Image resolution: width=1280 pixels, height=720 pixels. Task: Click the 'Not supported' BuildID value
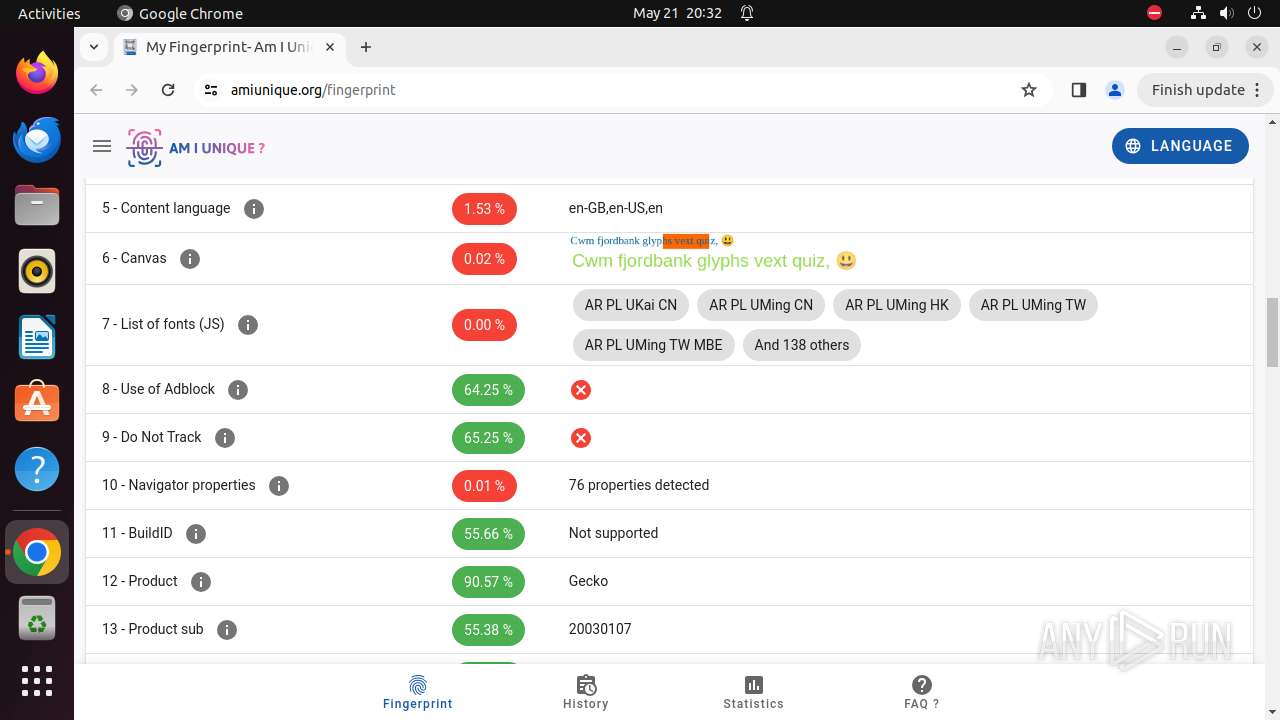click(x=614, y=533)
